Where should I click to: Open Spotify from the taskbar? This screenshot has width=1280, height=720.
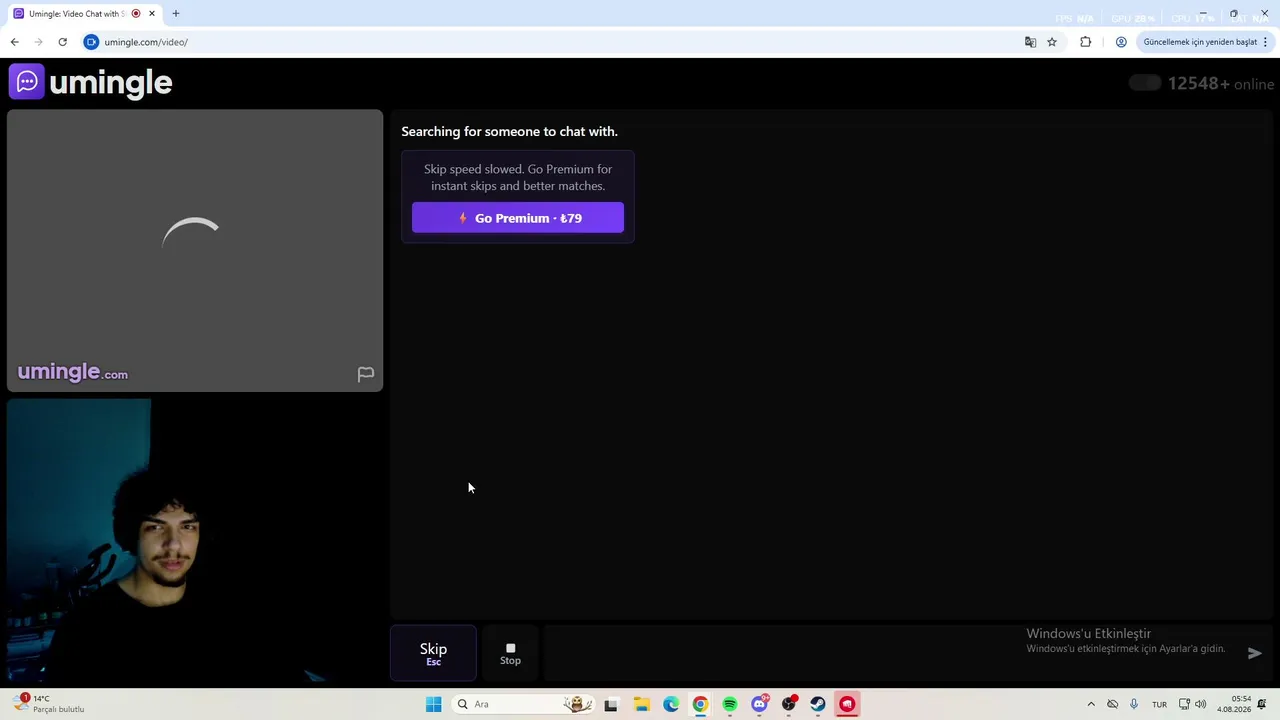(x=730, y=704)
